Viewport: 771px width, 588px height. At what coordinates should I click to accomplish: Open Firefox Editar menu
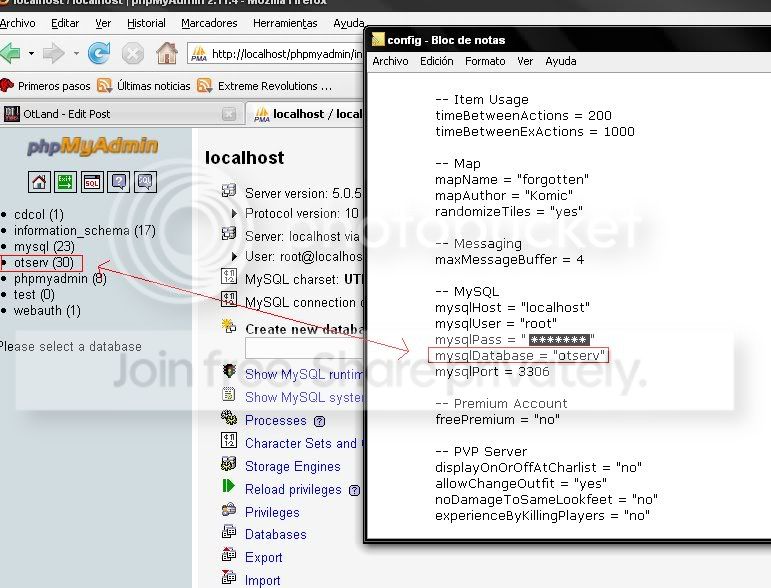coord(65,23)
